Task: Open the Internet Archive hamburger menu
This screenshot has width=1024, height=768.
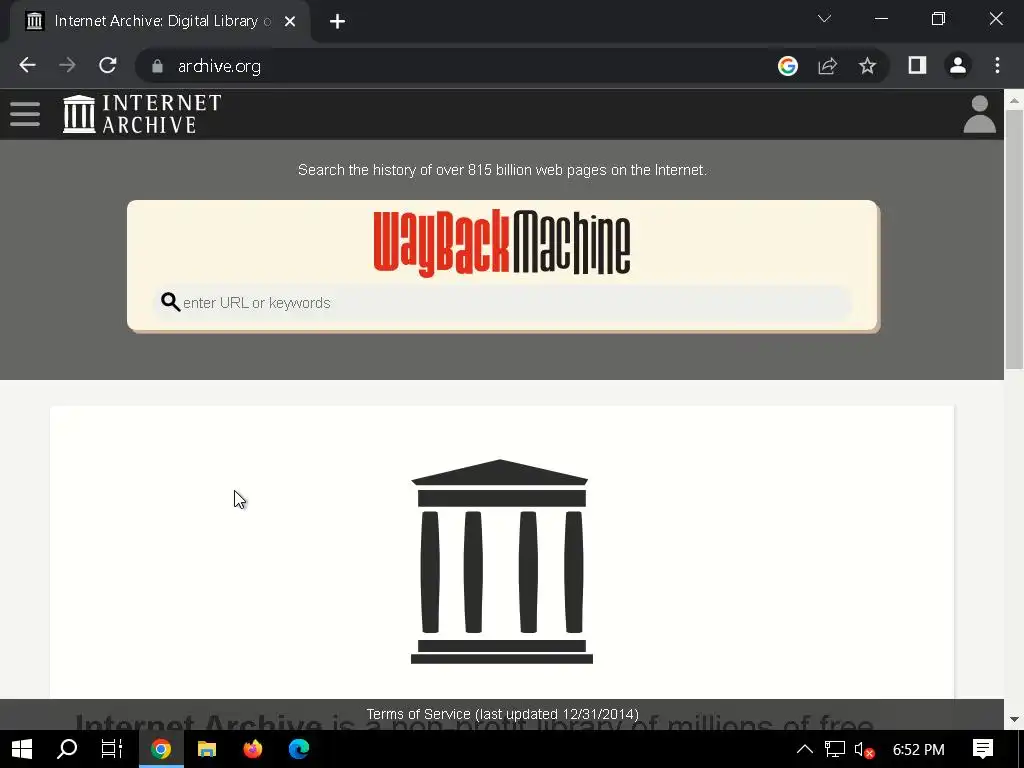Action: tap(25, 114)
